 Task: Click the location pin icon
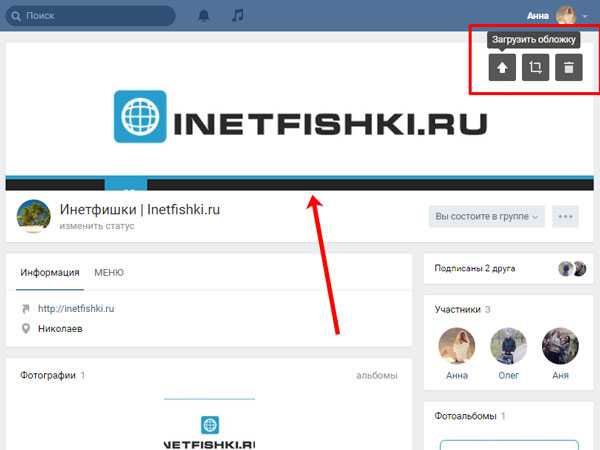click(x=26, y=328)
